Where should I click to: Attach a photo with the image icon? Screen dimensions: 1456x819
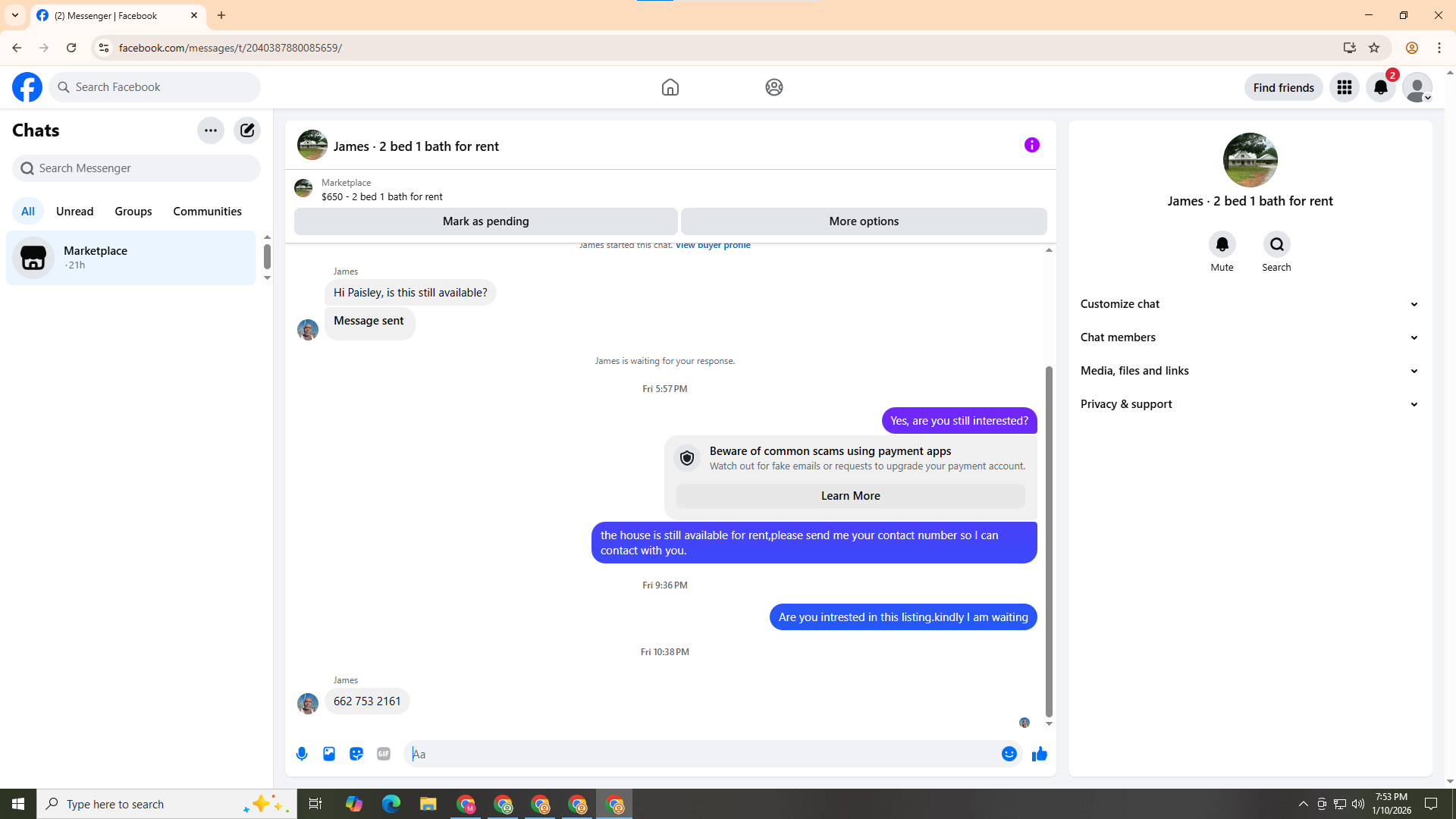[329, 754]
